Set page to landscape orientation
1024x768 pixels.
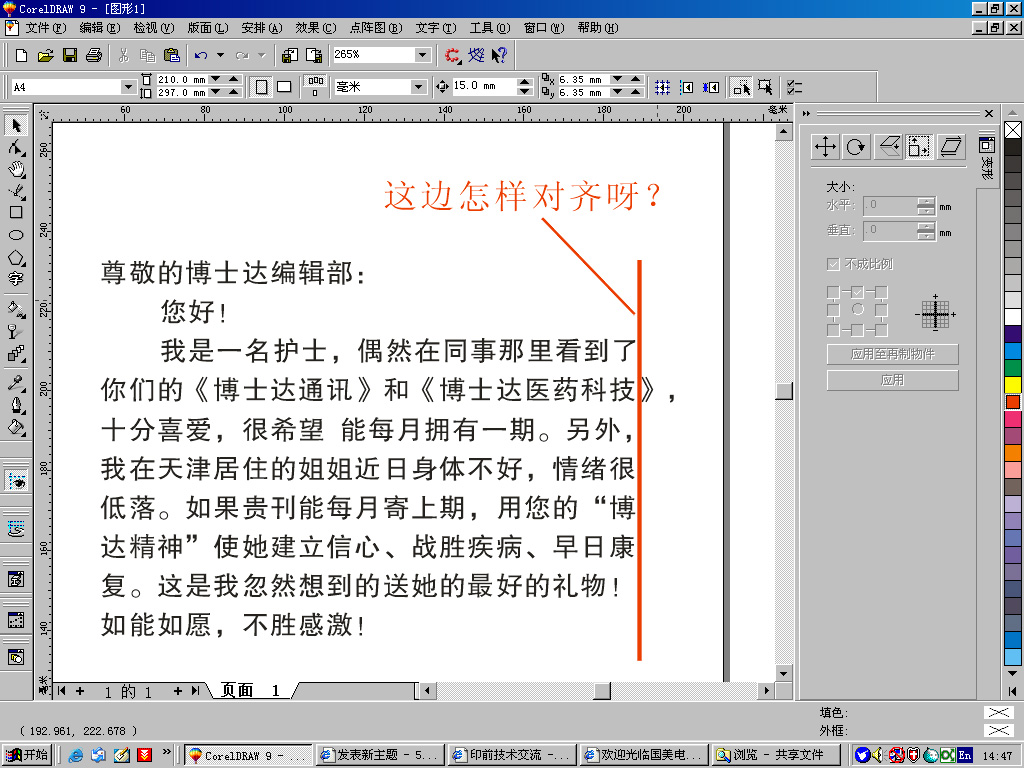point(284,87)
